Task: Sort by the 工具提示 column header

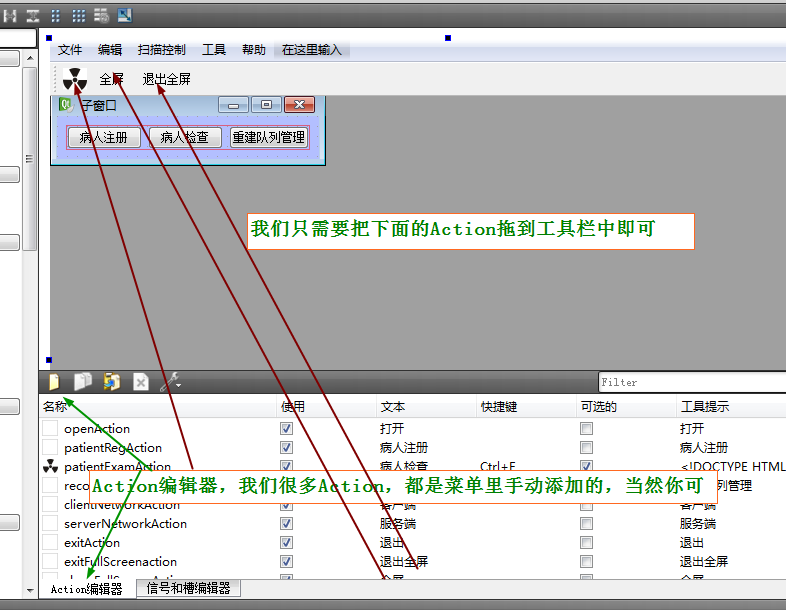Action: [x=731, y=406]
